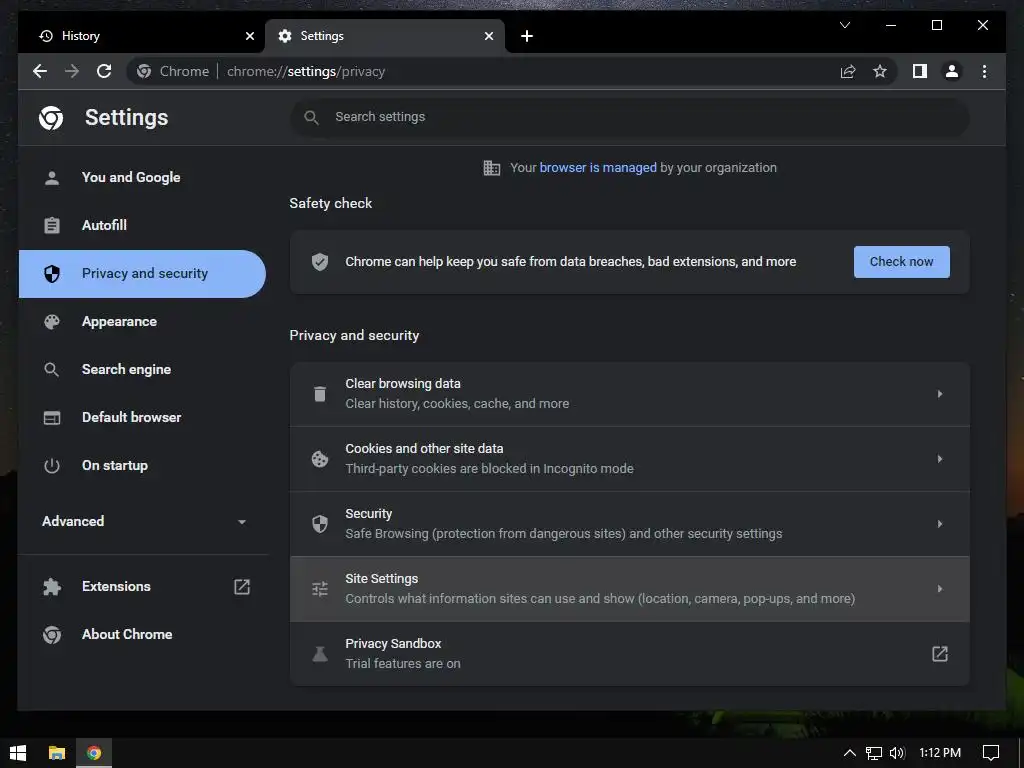Select the Settings tab
The image size is (1024, 768).
pos(385,36)
